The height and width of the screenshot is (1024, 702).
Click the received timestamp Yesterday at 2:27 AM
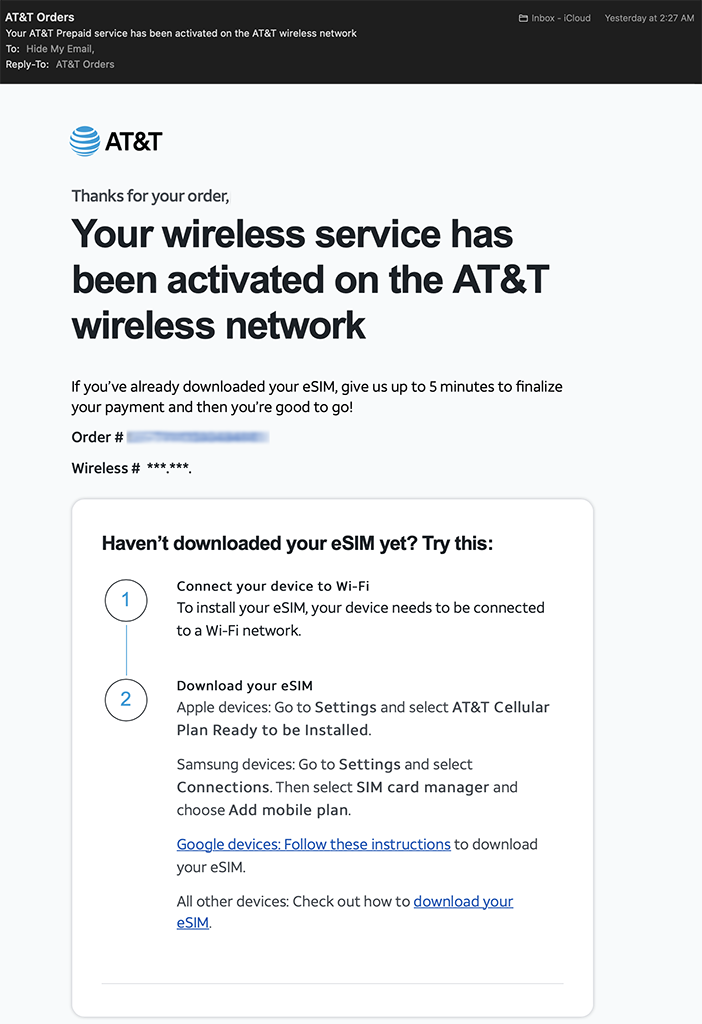click(649, 18)
